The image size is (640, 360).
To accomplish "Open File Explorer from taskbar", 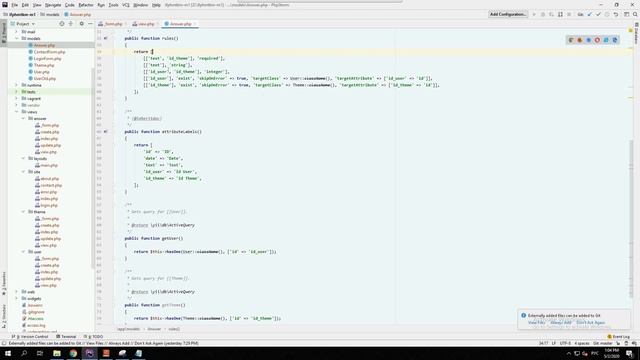I will (57, 353).
